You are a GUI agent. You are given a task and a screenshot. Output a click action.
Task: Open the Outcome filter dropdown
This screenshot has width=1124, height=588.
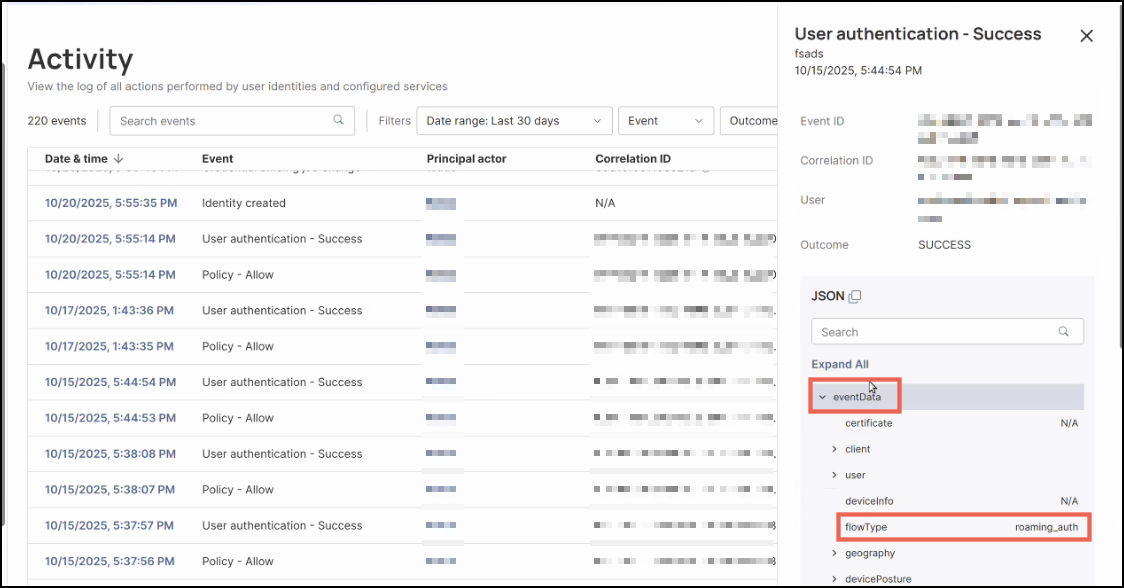point(750,121)
